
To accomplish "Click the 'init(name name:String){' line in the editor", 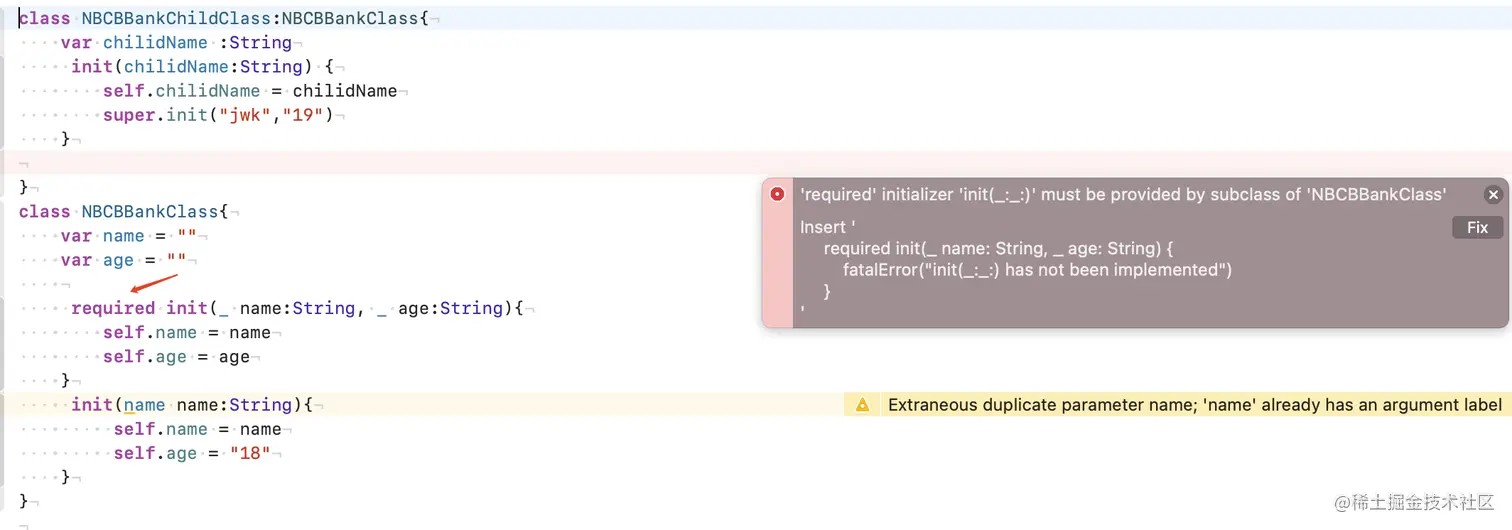I will 192,405.
